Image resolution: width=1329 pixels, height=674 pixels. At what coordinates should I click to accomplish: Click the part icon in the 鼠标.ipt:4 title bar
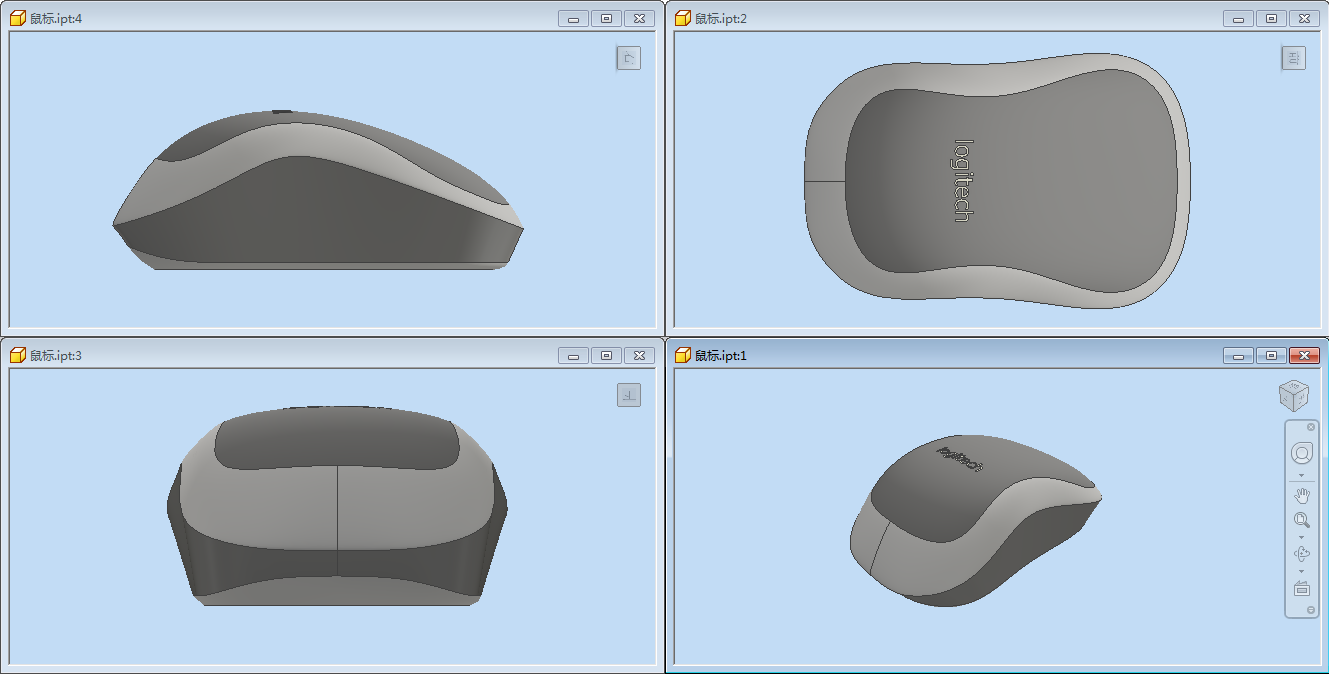click(18, 19)
